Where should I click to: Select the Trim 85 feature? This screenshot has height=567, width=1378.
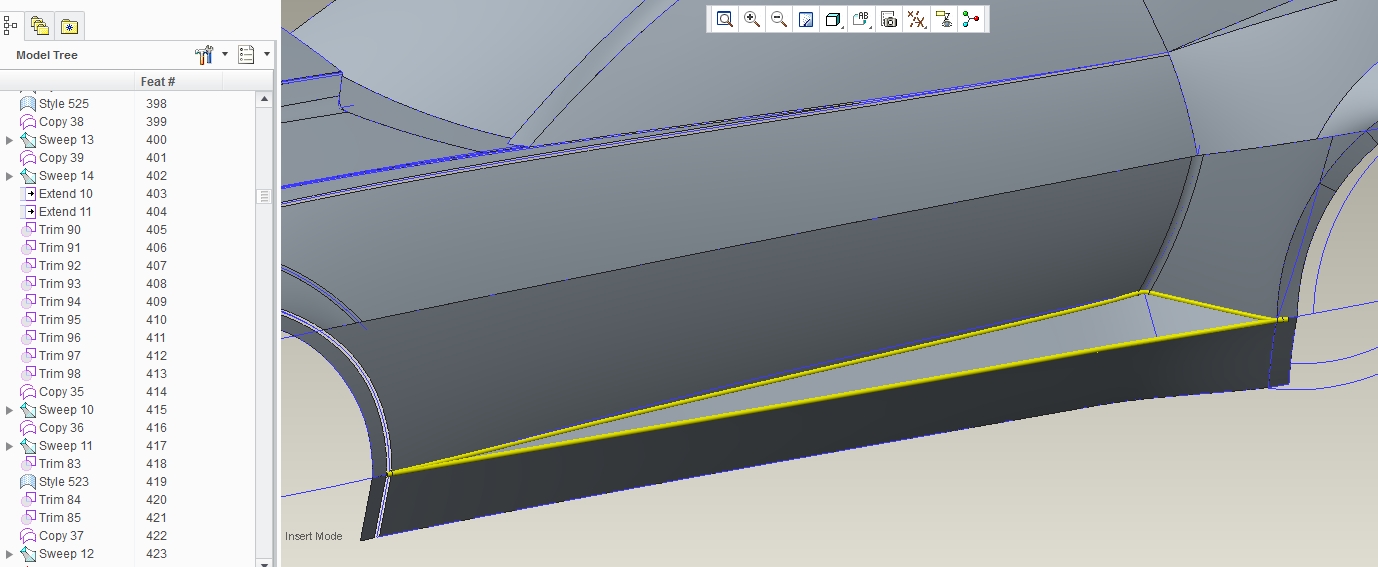60,518
